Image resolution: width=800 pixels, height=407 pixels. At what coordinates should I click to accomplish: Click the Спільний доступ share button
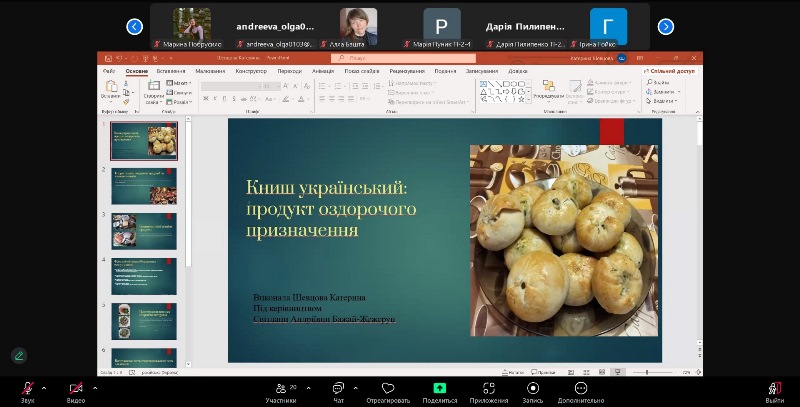click(671, 72)
